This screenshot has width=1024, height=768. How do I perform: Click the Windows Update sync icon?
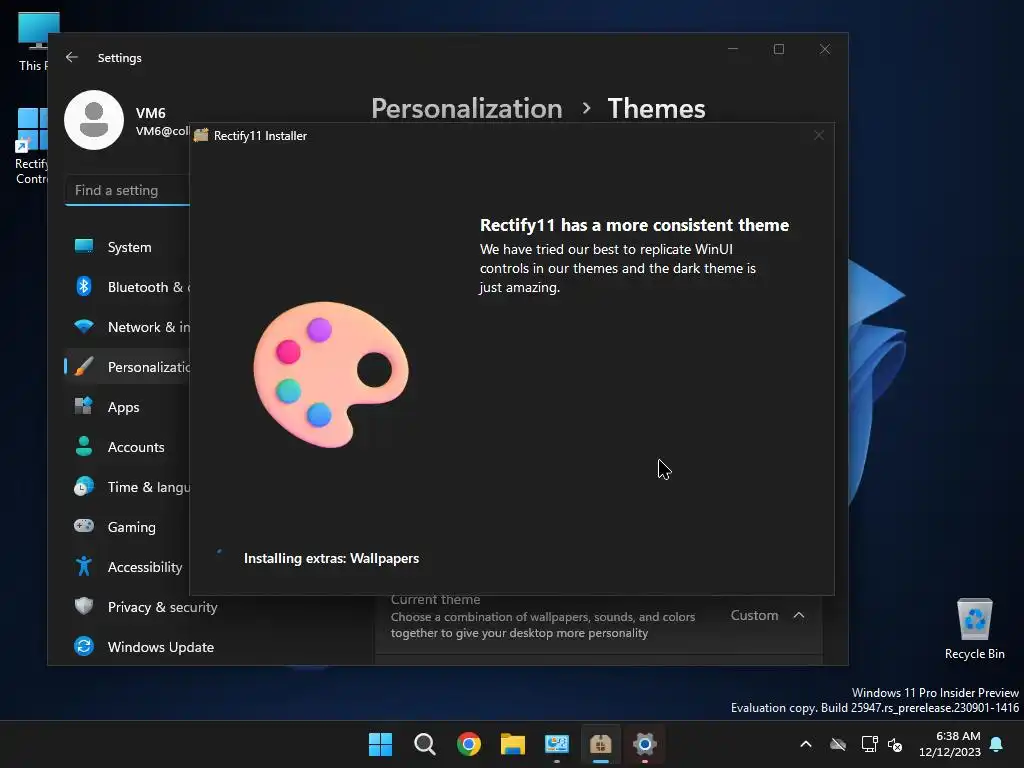coord(84,647)
